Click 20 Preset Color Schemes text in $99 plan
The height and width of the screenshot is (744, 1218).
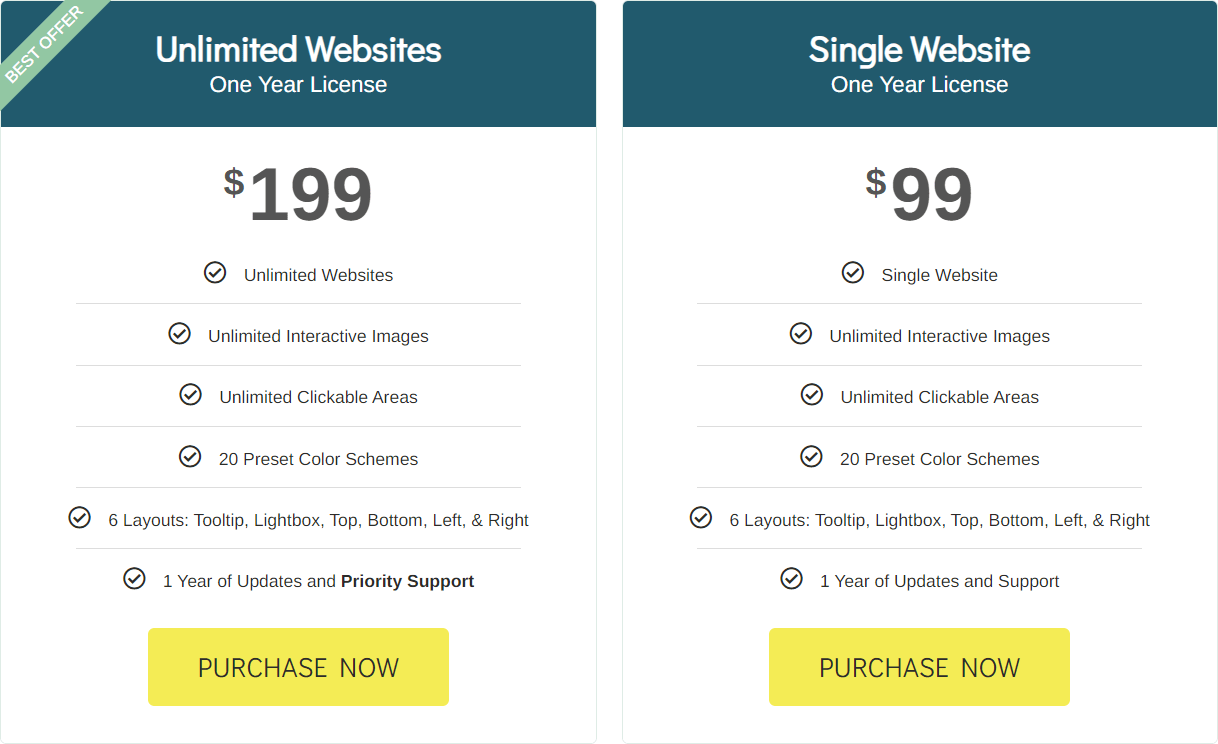pyautogui.click(x=939, y=459)
